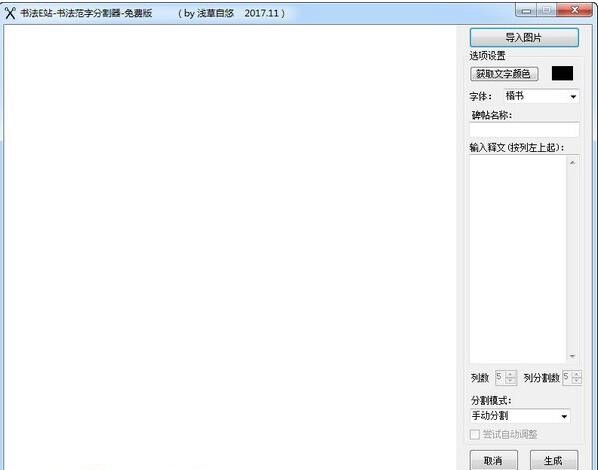Viewport: 598px width, 470px height.
Task: Click inside the 输入释文 text area
Action: click(518, 259)
